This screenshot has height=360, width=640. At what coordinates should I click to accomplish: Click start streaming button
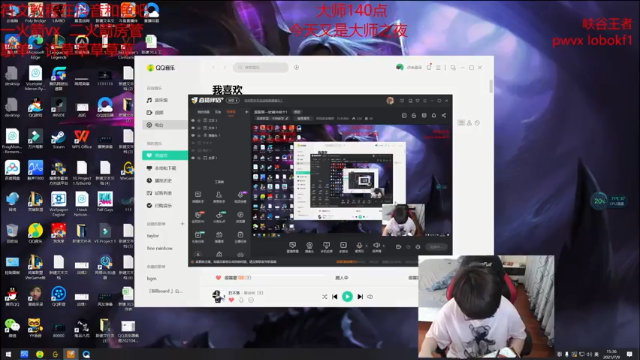tap(436, 247)
